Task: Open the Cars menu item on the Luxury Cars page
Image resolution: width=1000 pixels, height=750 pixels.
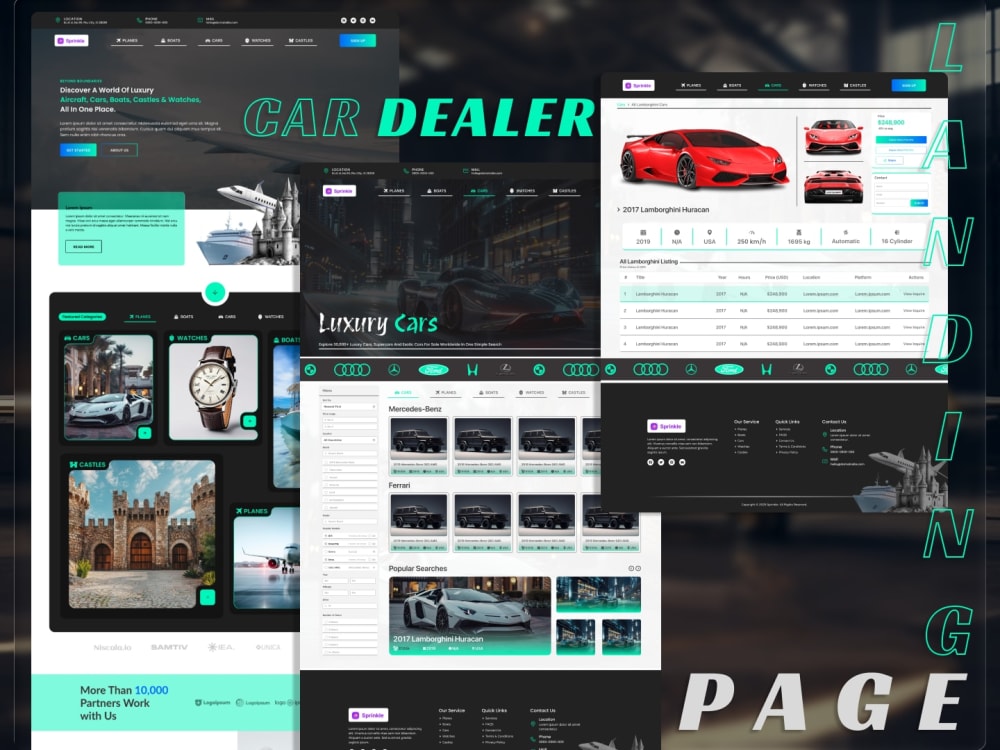Action: [x=479, y=191]
